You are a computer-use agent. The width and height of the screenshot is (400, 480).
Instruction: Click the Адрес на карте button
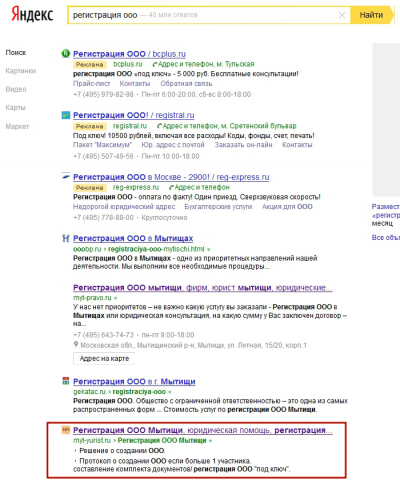tap(104, 359)
